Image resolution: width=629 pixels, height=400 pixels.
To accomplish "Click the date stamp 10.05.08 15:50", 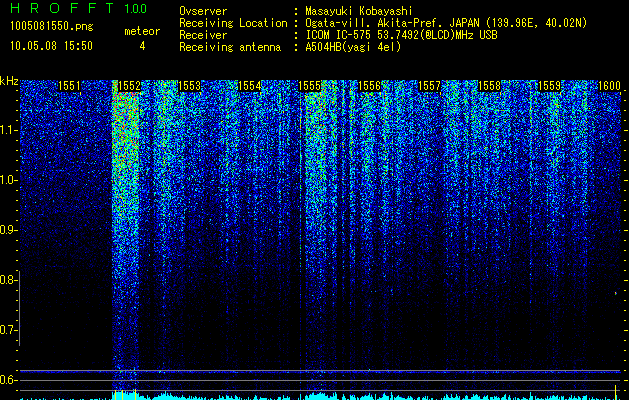I will (x=51, y=46).
